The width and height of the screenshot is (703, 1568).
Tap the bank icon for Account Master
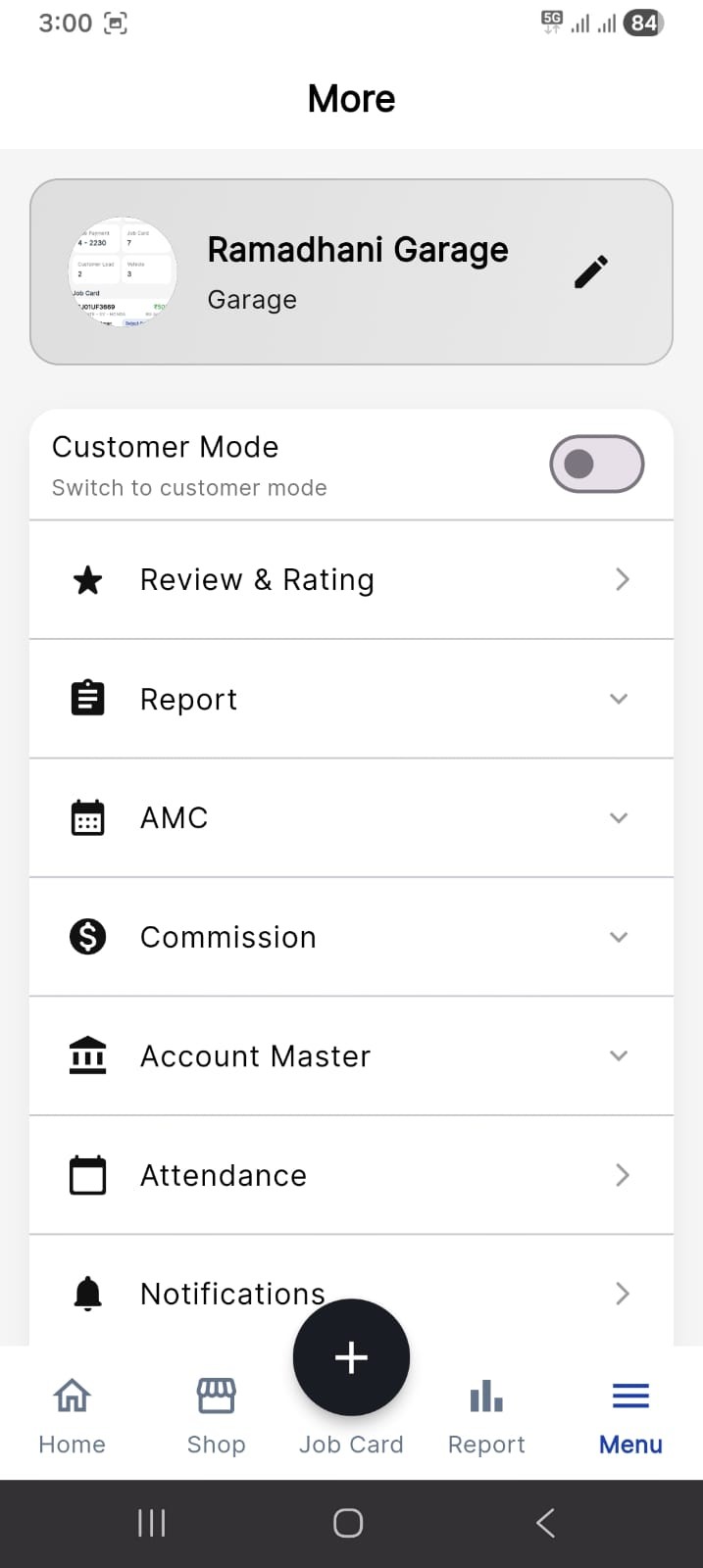click(88, 1055)
